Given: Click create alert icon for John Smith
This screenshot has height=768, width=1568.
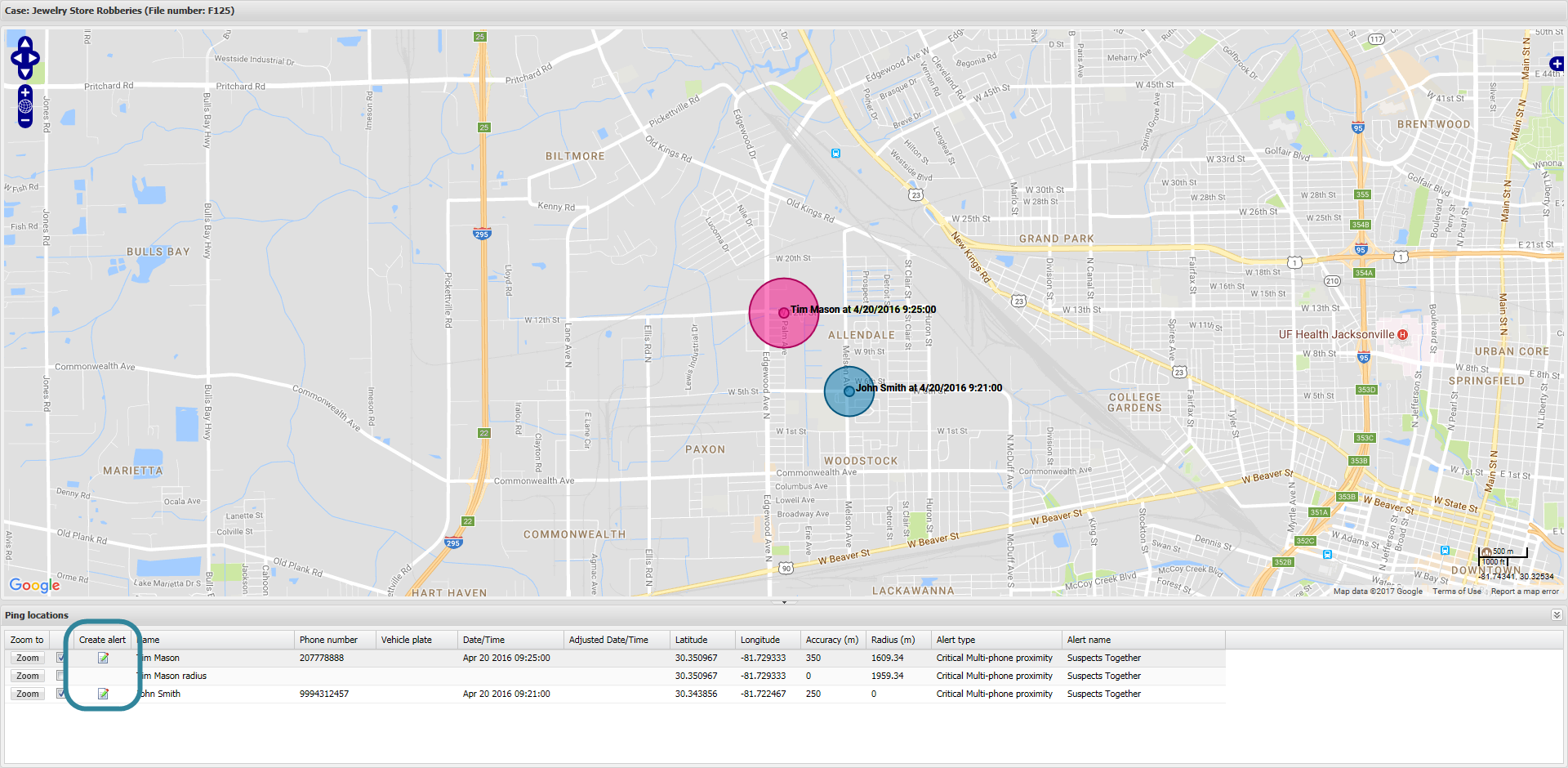Looking at the screenshot, I should [x=103, y=694].
